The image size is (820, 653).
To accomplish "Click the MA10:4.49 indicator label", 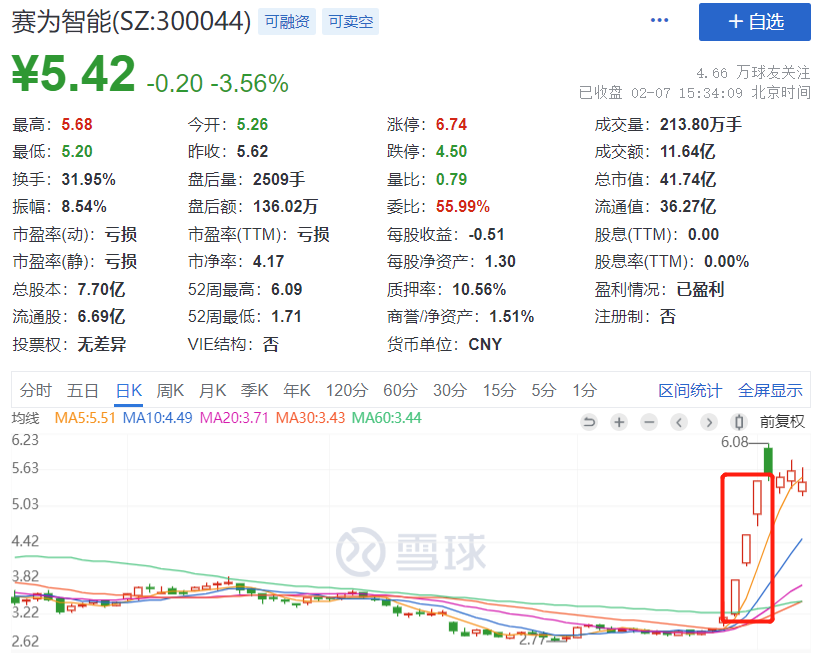I will pyautogui.click(x=157, y=418).
